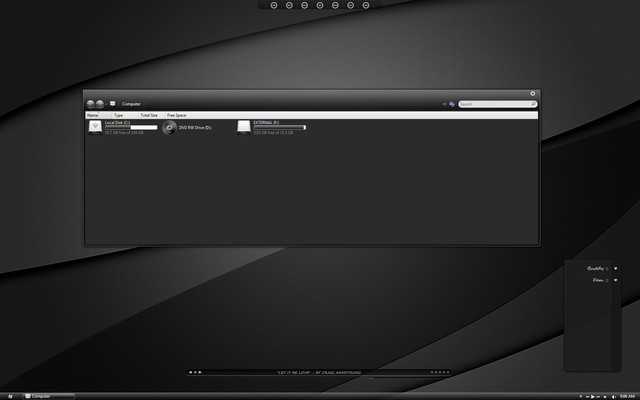Screen dimensions: 640x400
Task: Refresh the Computer window
Action: coord(452,104)
